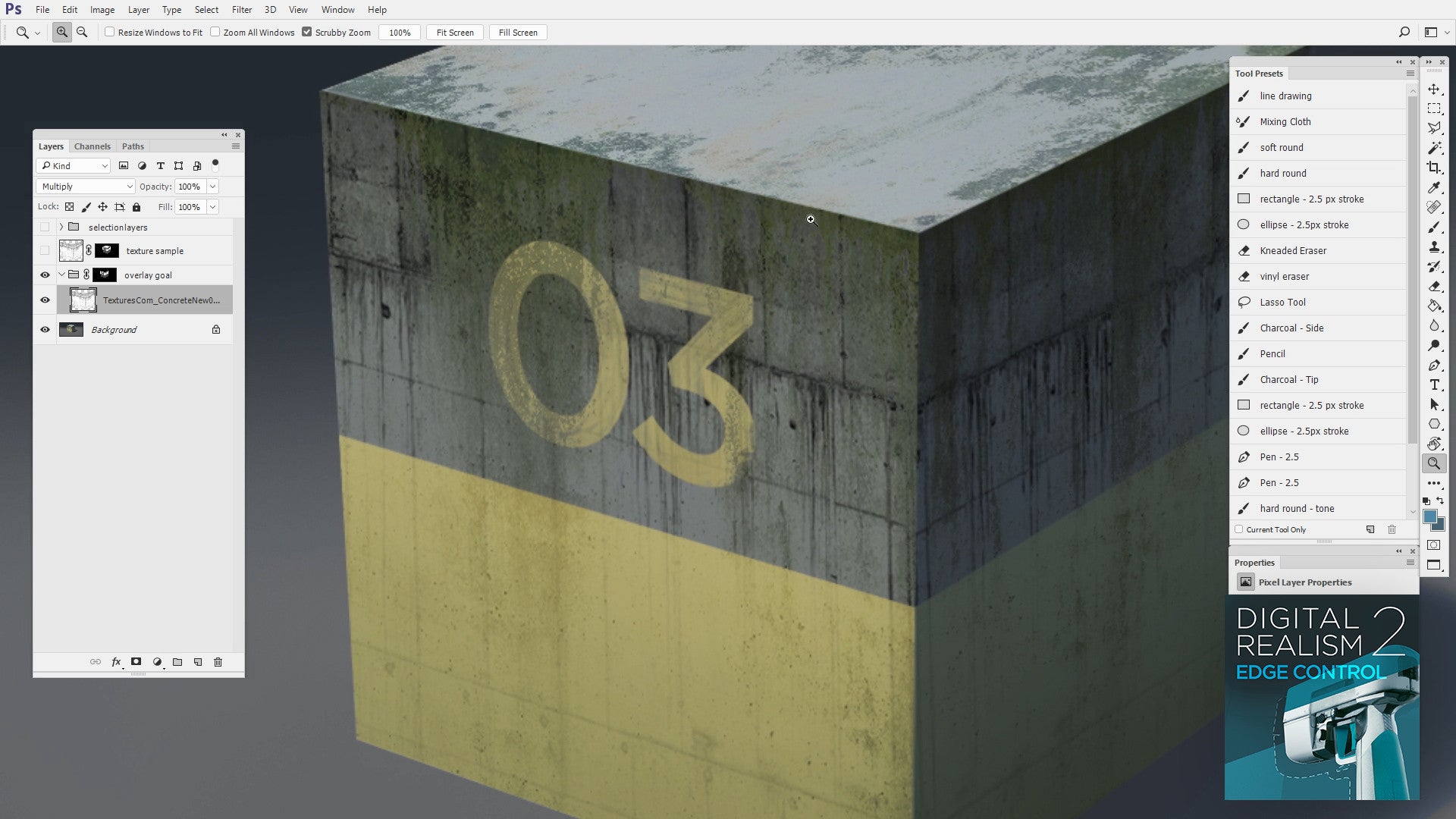Select the Horizontal Type tool
Image resolution: width=1456 pixels, height=819 pixels.
point(1433,384)
